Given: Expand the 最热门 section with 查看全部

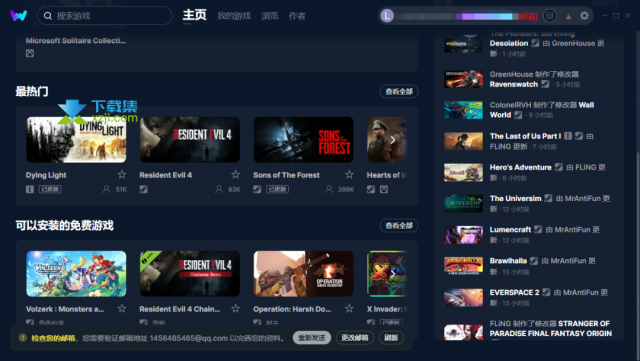Looking at the screenshot, I should 399,91.
